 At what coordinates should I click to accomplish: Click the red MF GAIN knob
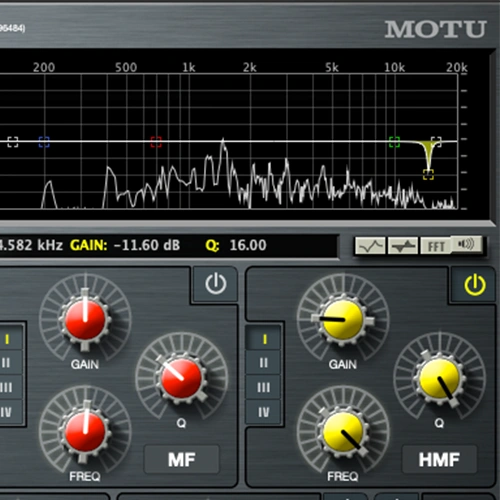pos(85,319)
